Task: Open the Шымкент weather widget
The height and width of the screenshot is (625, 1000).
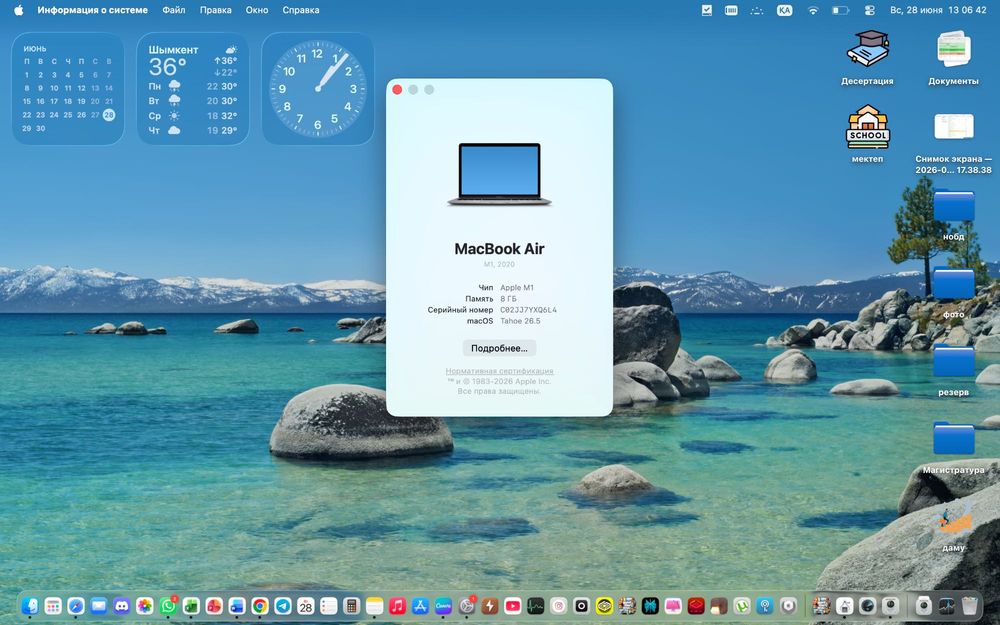Action: pos(193,89)
